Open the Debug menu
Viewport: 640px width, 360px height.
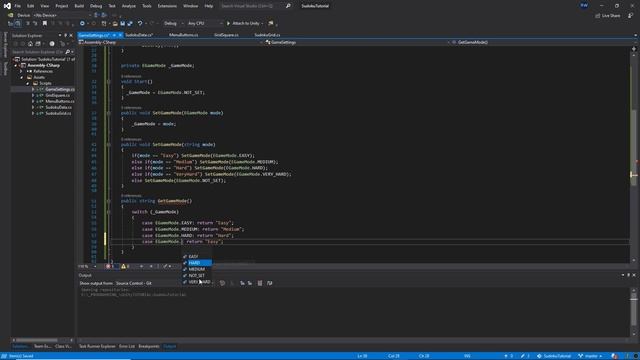point(96,6)
